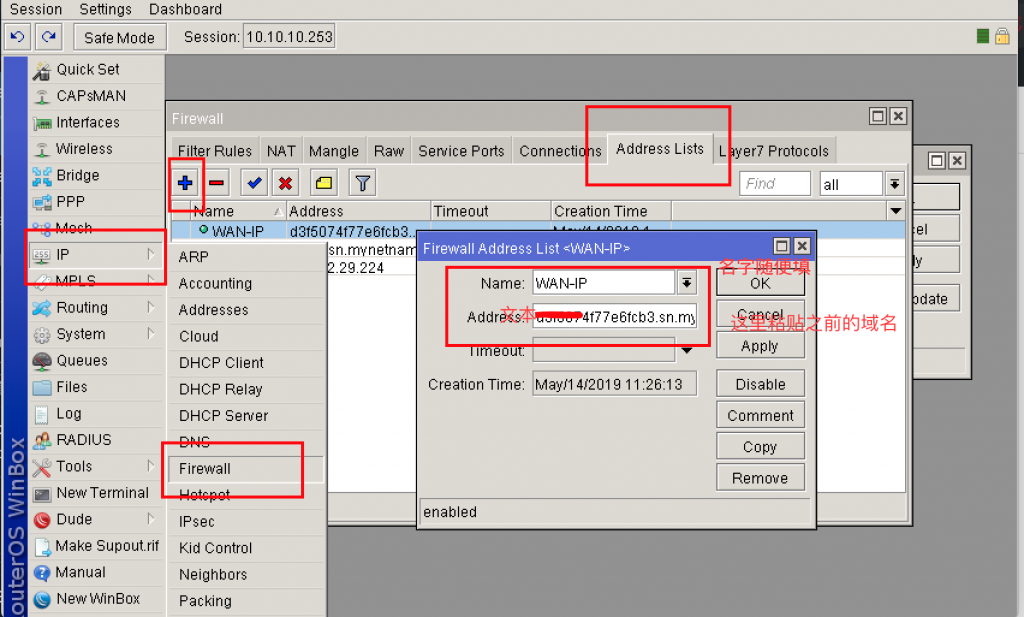Switch to Service Ports tab
This screenshot has width=1024, height=617.
point(461,151)
